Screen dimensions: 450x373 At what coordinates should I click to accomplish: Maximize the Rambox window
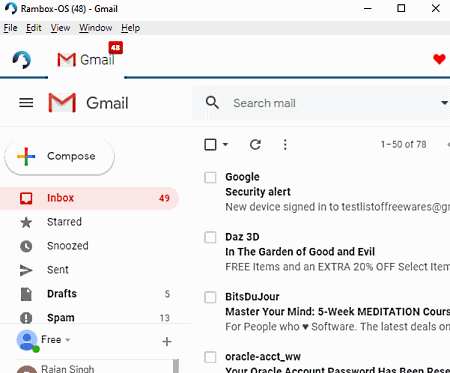(x=401, y=8)
